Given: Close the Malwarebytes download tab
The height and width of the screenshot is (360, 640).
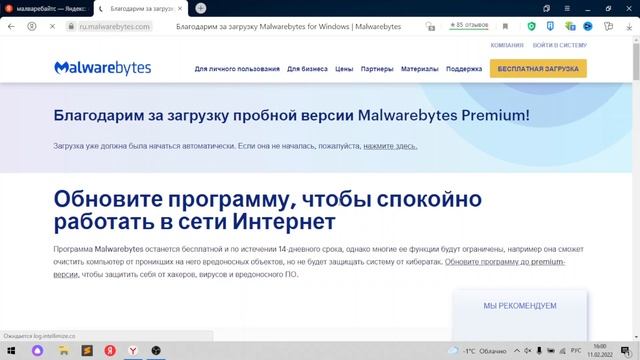Looking at the screenshot, I should (180, 8).
